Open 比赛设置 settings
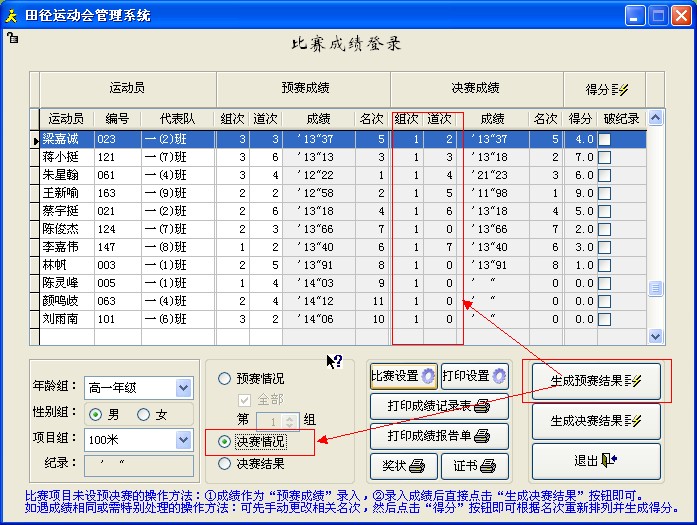 tap(403, 376)
